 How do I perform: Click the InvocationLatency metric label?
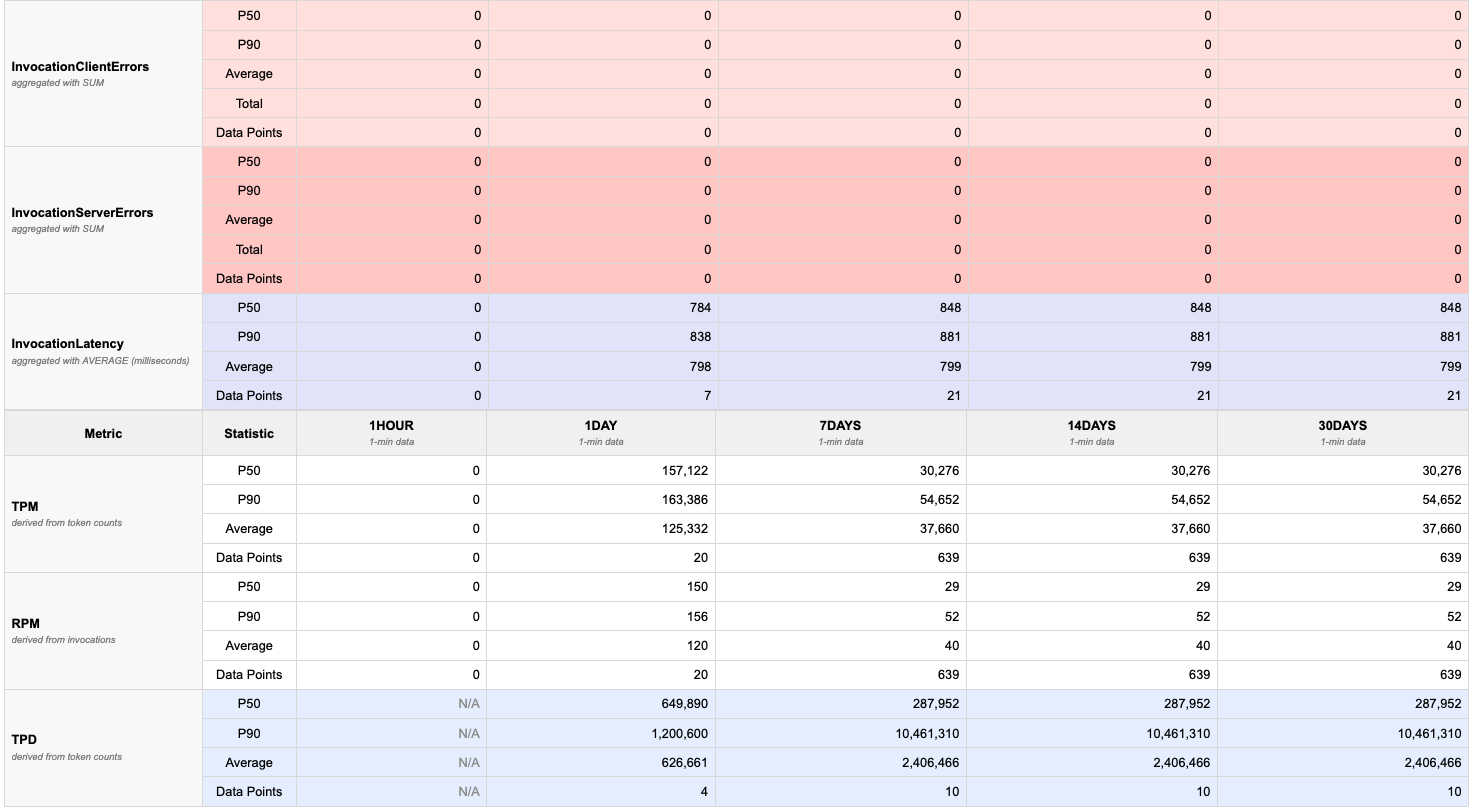[68, 344]
